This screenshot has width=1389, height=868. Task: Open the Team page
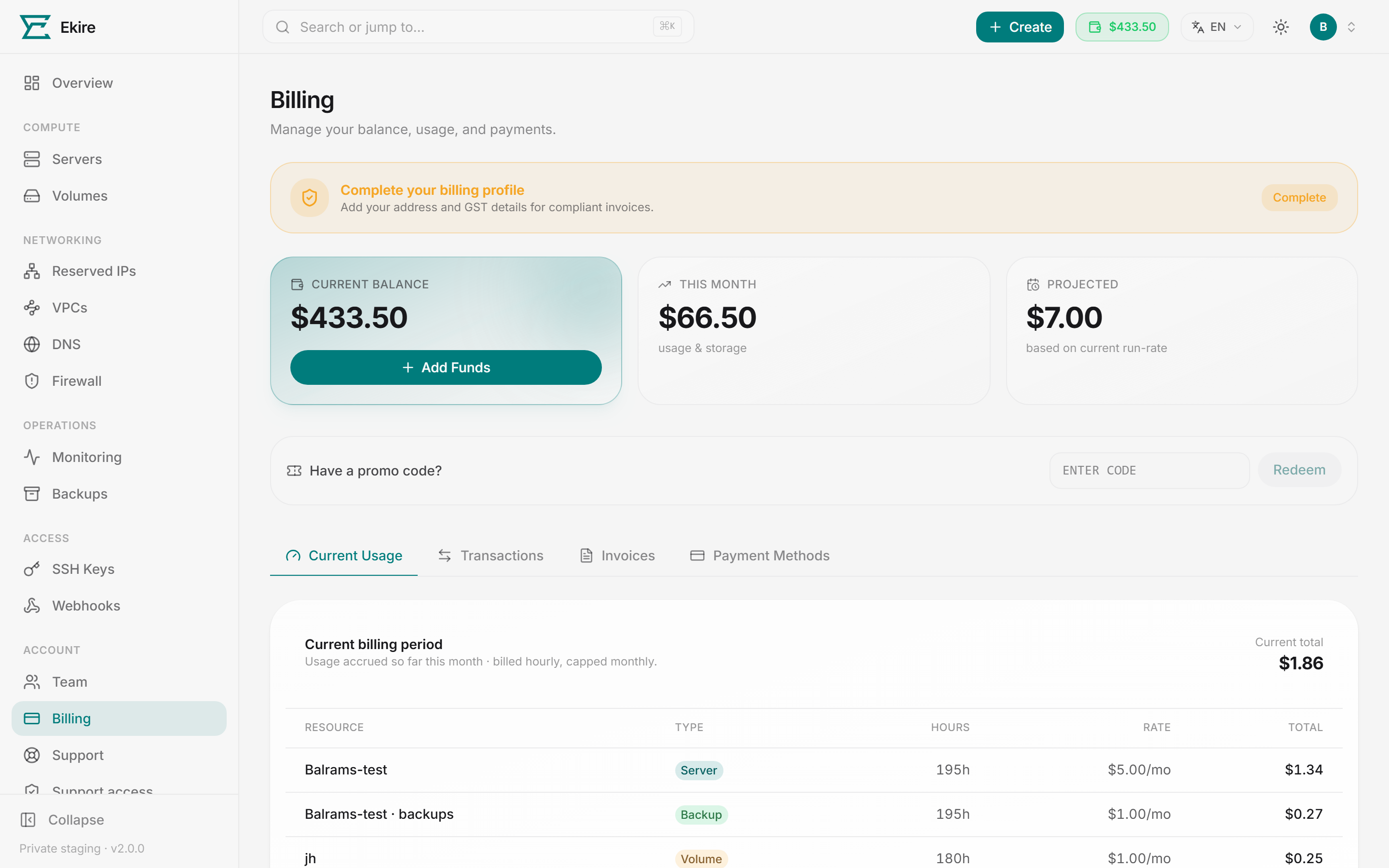coord(119,682)
